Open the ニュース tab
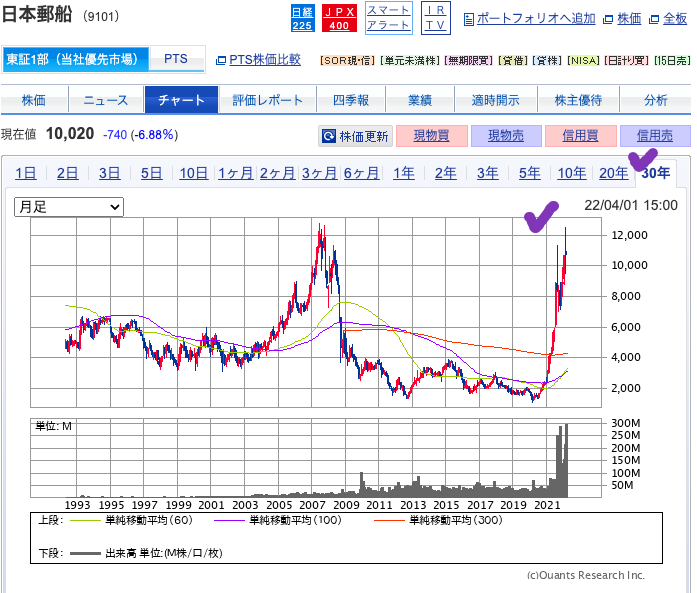697x593 pixels. tap(106, 100)
